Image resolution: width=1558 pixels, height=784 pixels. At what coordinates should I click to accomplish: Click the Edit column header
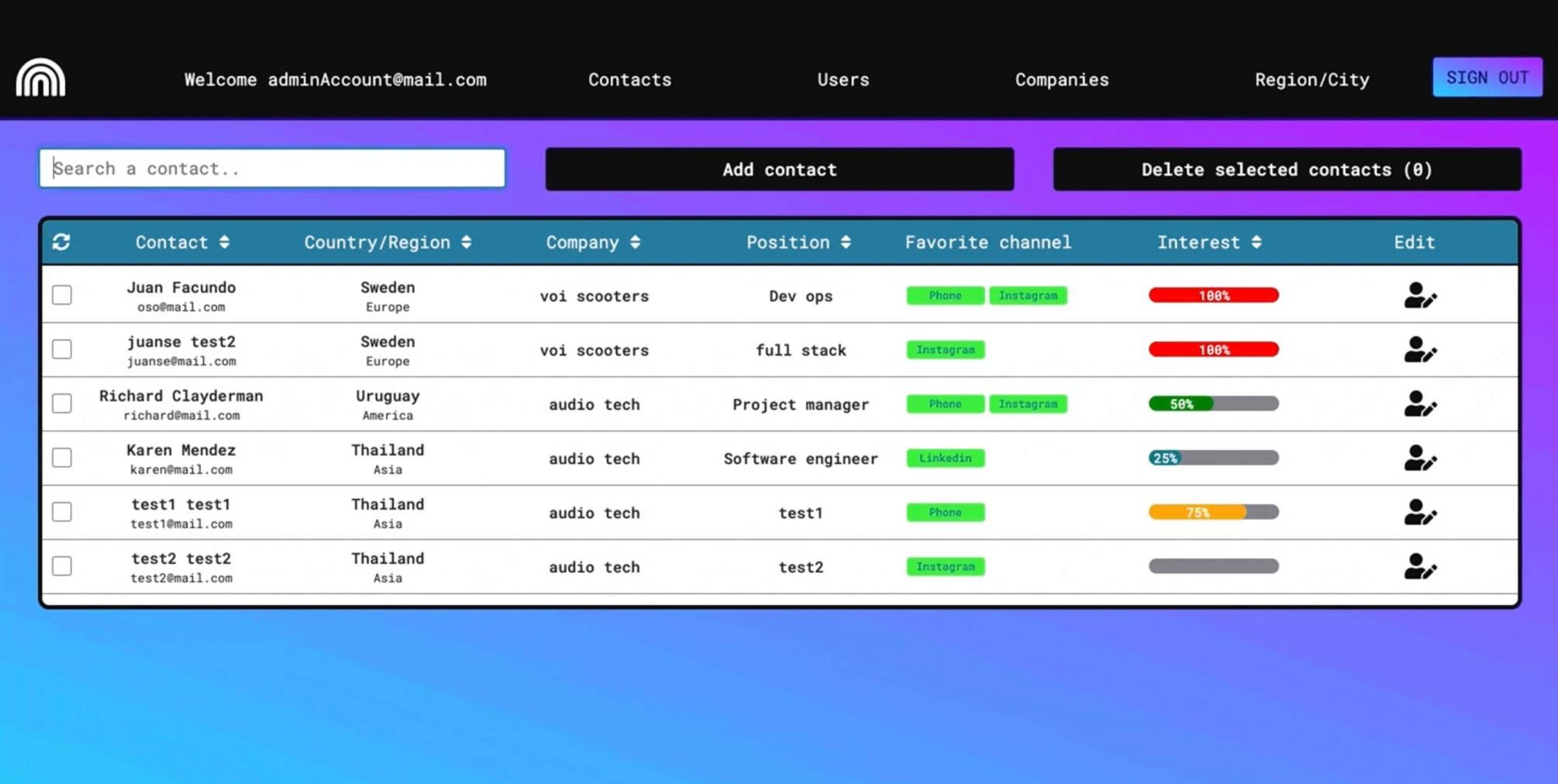click(x=1415, y=242)
